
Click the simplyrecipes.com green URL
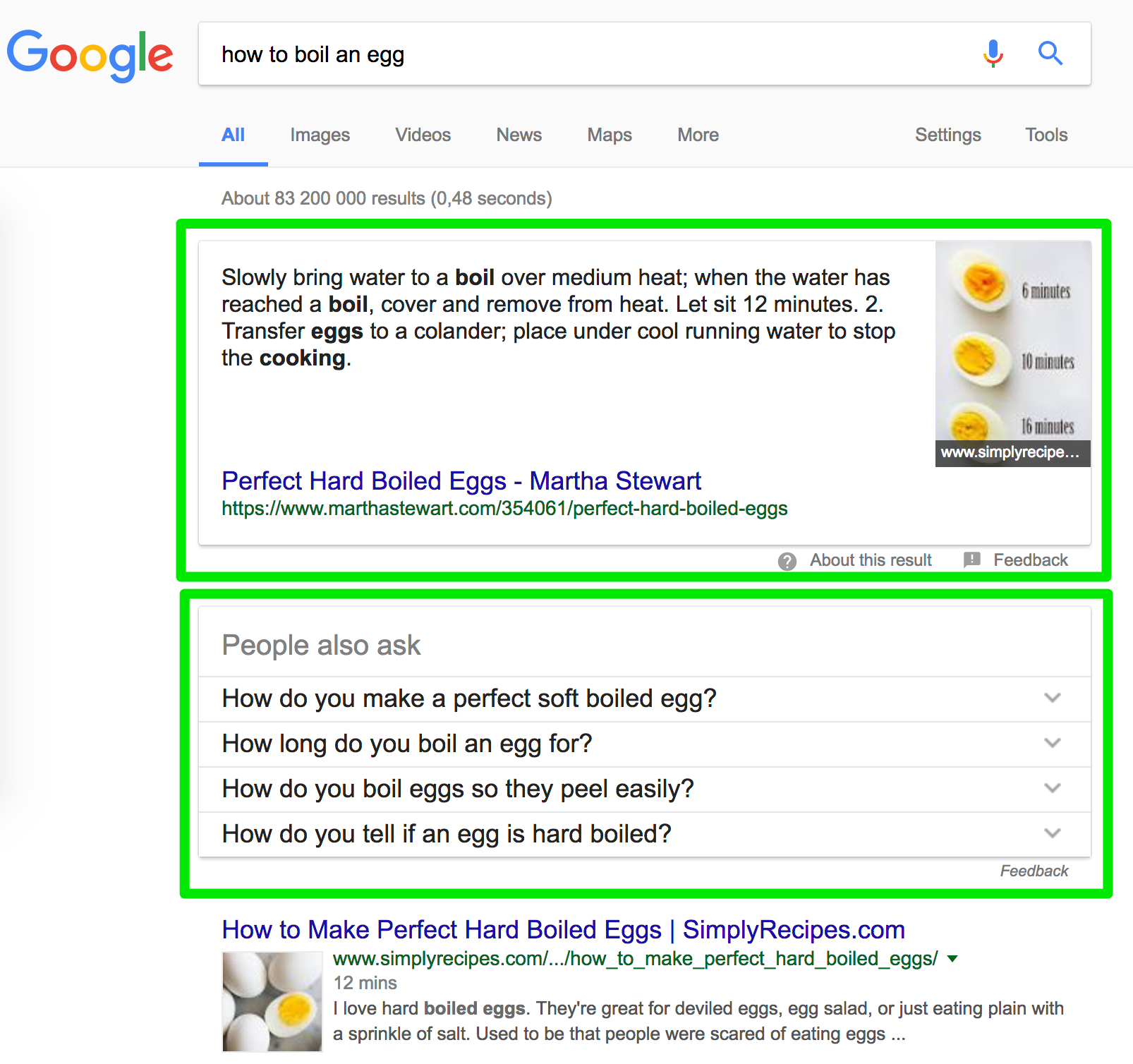(636, 959)
